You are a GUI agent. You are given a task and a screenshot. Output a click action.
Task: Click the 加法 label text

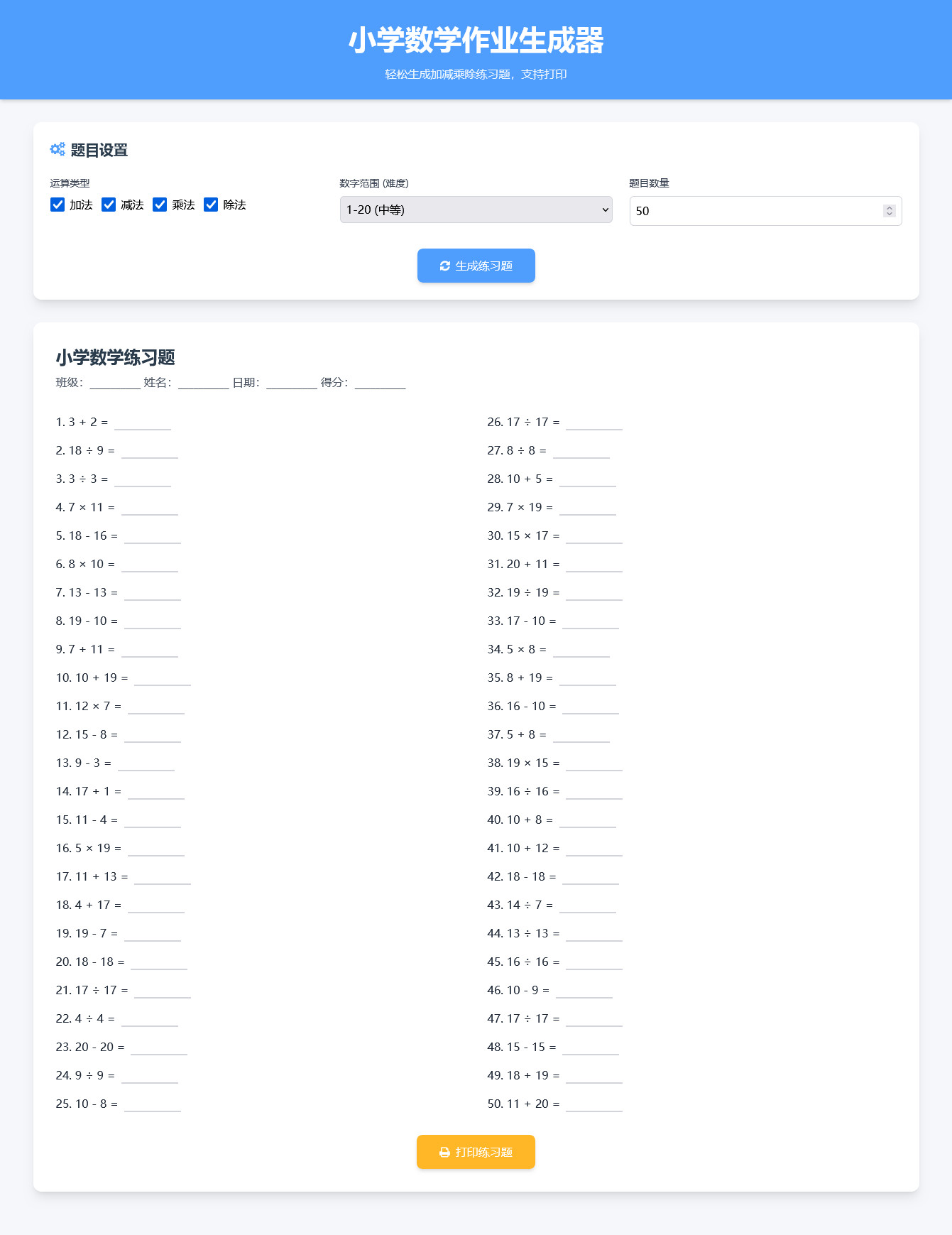pos(81,205)
